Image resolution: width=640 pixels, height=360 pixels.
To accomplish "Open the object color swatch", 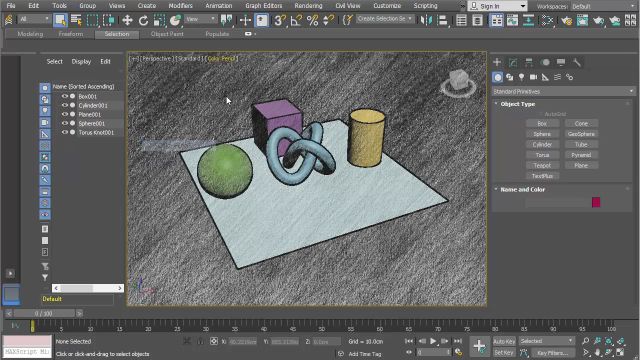I will tap(596, 202).
